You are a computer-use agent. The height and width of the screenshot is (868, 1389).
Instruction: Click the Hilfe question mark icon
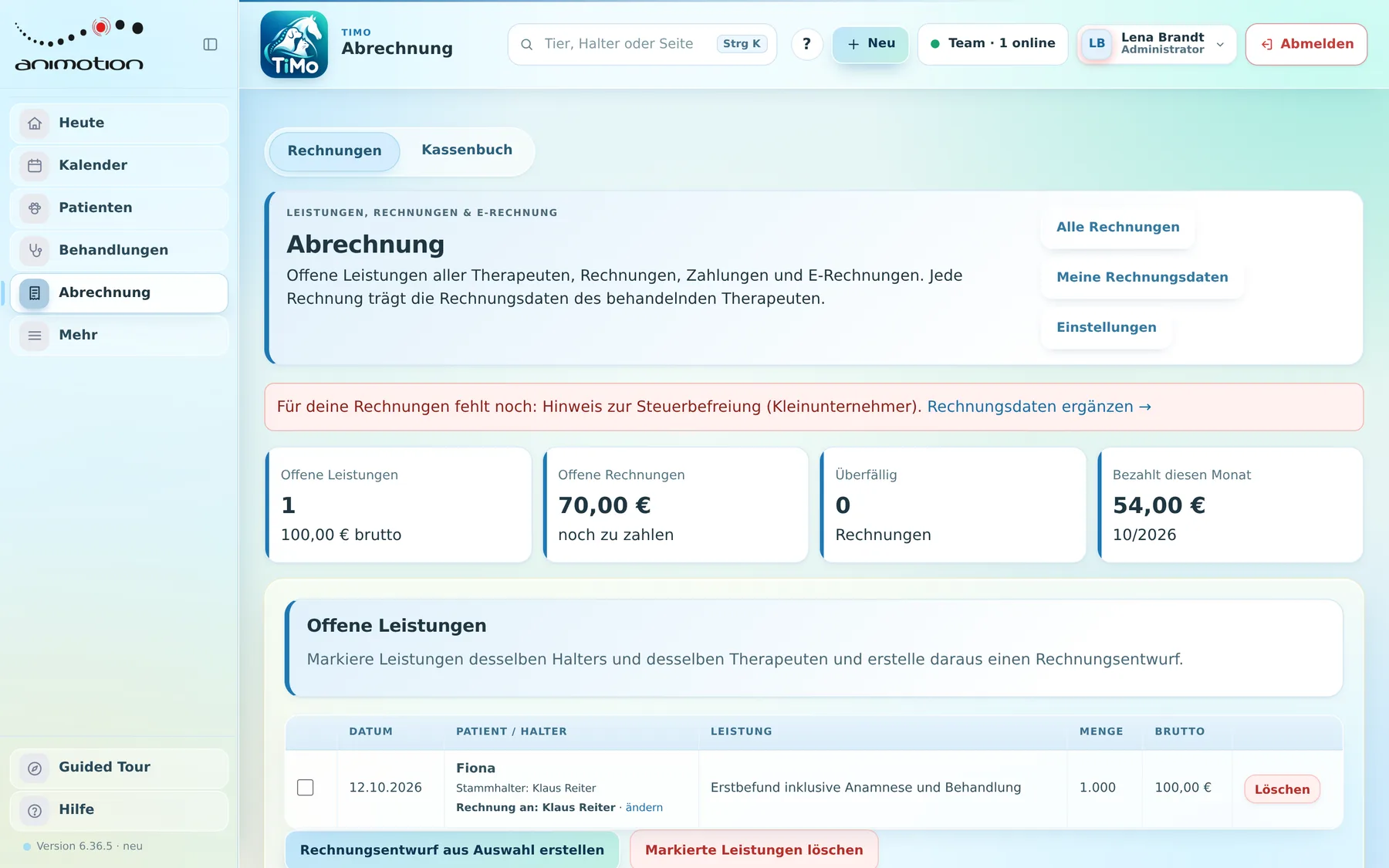35,811
